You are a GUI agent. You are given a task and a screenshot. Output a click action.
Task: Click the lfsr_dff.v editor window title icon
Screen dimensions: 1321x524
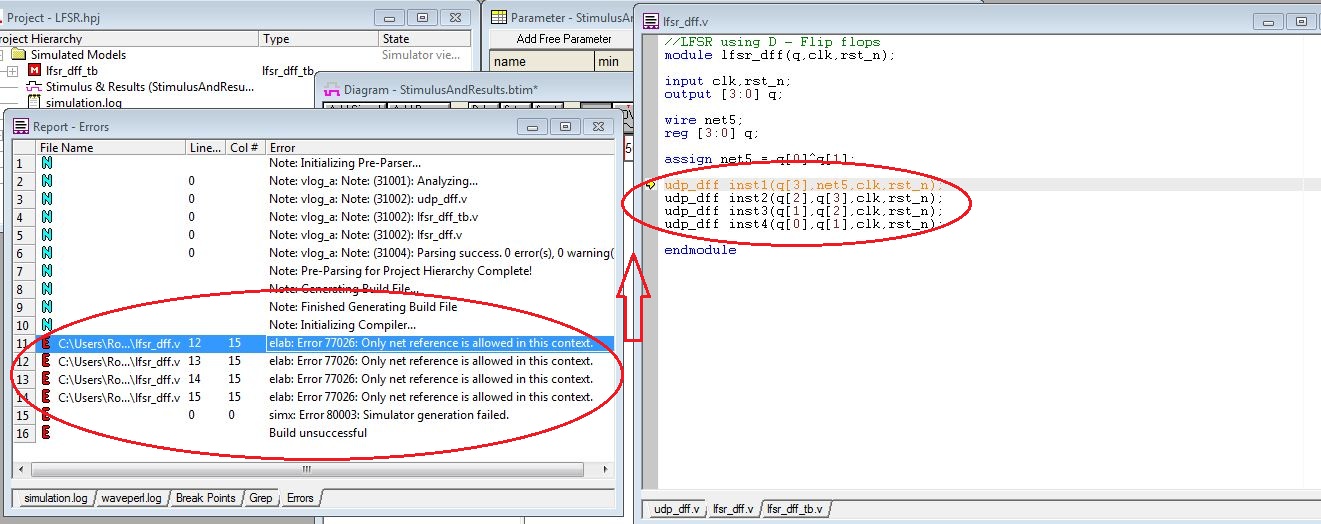[x=652, y=21]
